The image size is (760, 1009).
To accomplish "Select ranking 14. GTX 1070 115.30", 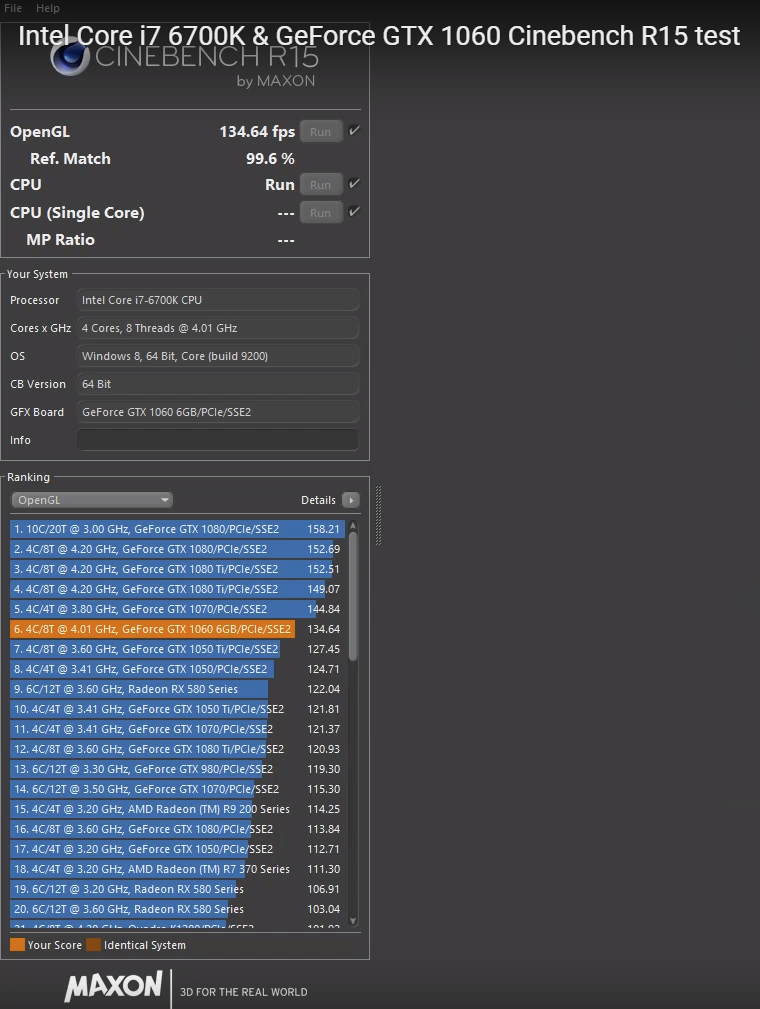I will (x=178, y=788).
